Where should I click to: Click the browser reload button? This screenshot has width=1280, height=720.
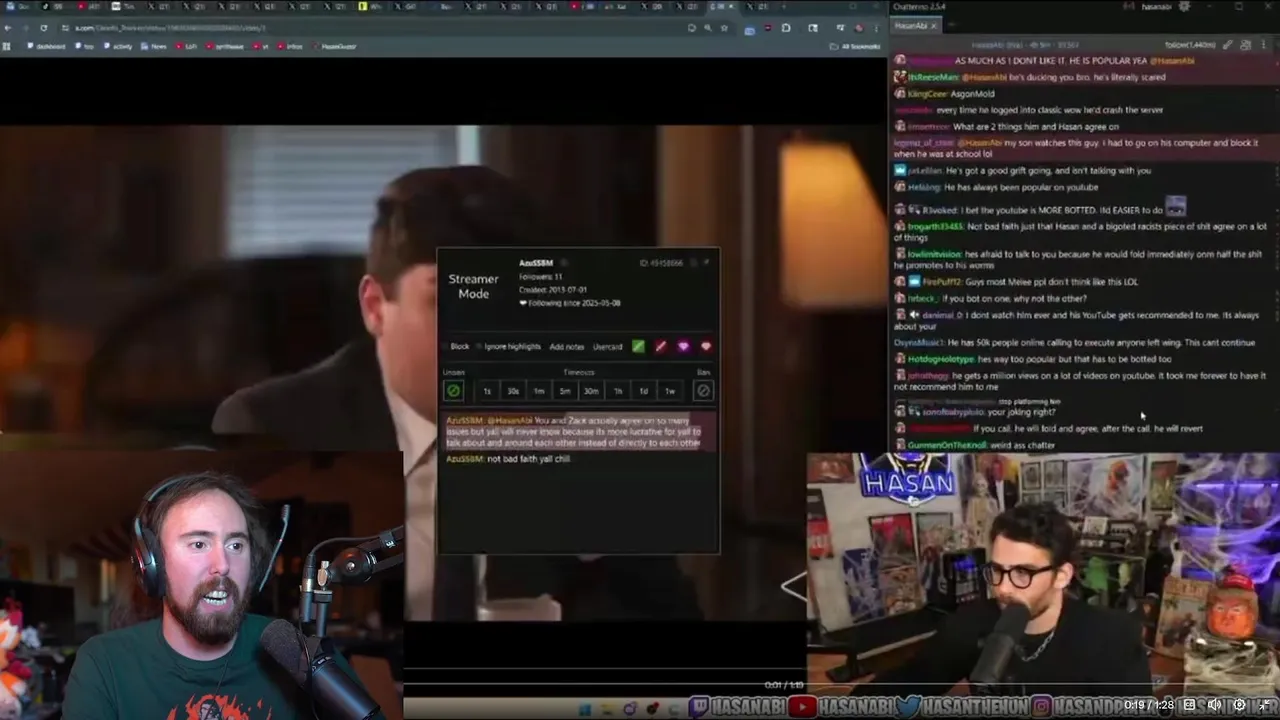tap(43, 28)
